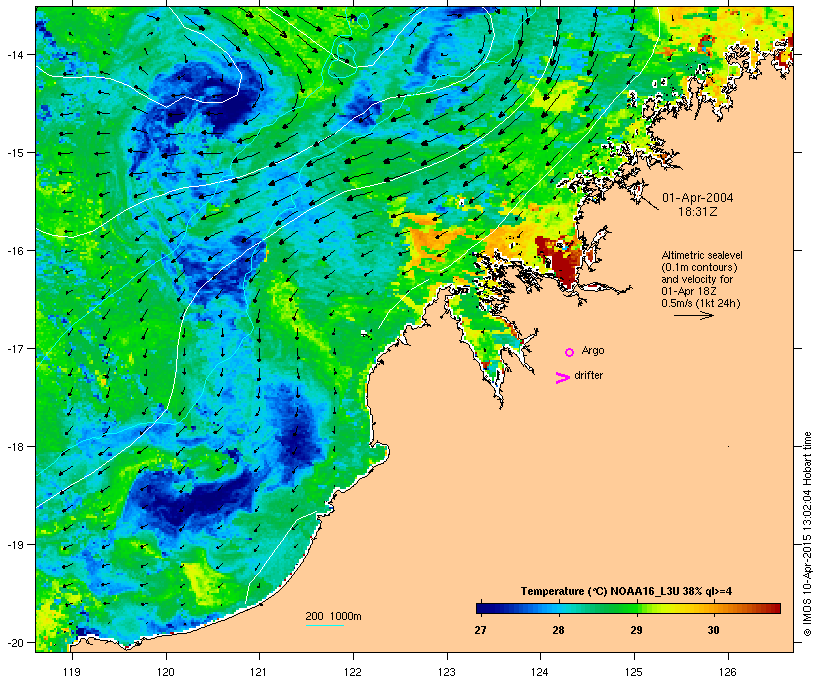820x680 pixels.
Task: Click the date text '01-Apr-2004'
Action: pos(698,198)
